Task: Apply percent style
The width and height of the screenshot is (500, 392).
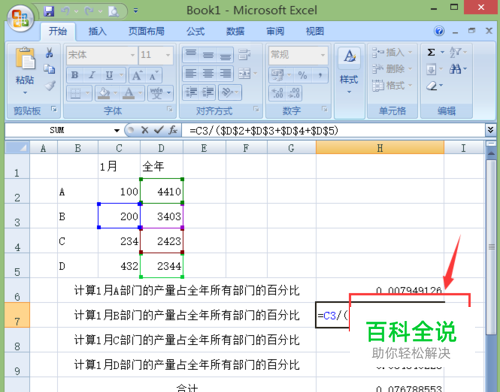Action: coord(302,75)
